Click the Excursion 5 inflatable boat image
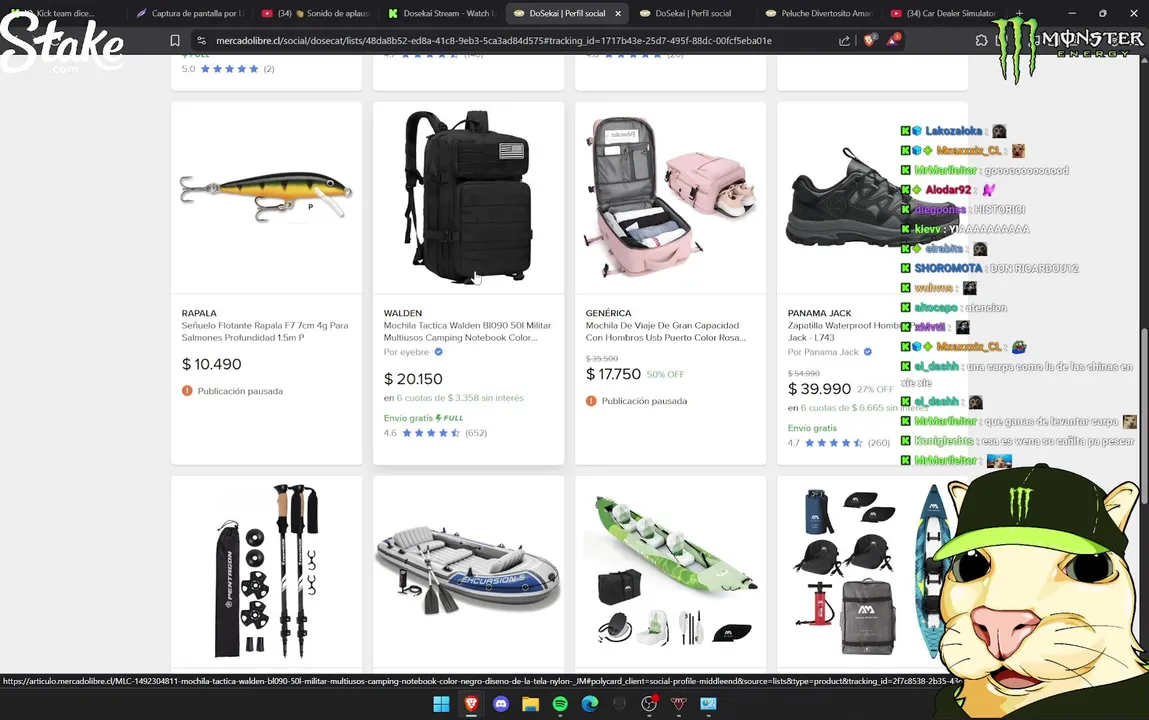Image resolution: width=1149 pixels, height=720 pixels. click(x=468, y=570)
